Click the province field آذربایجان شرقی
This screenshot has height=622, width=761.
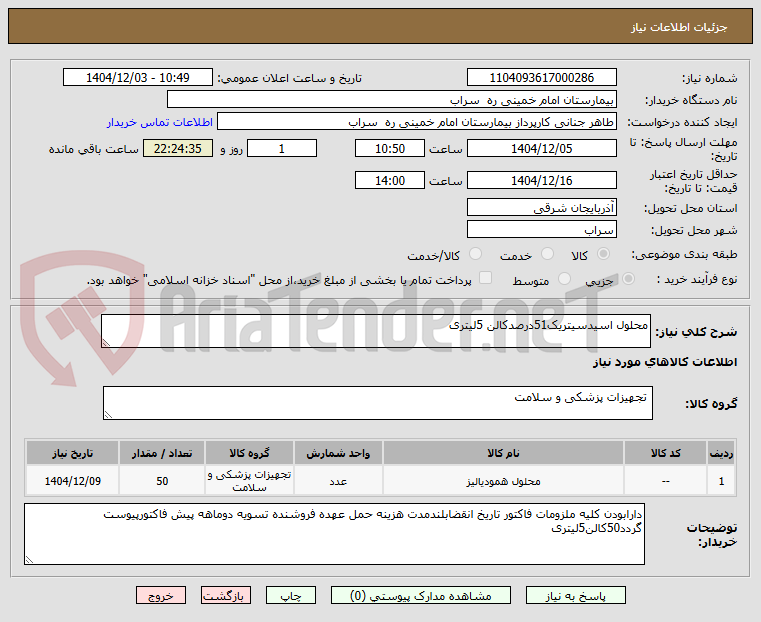tap(542, 207)
